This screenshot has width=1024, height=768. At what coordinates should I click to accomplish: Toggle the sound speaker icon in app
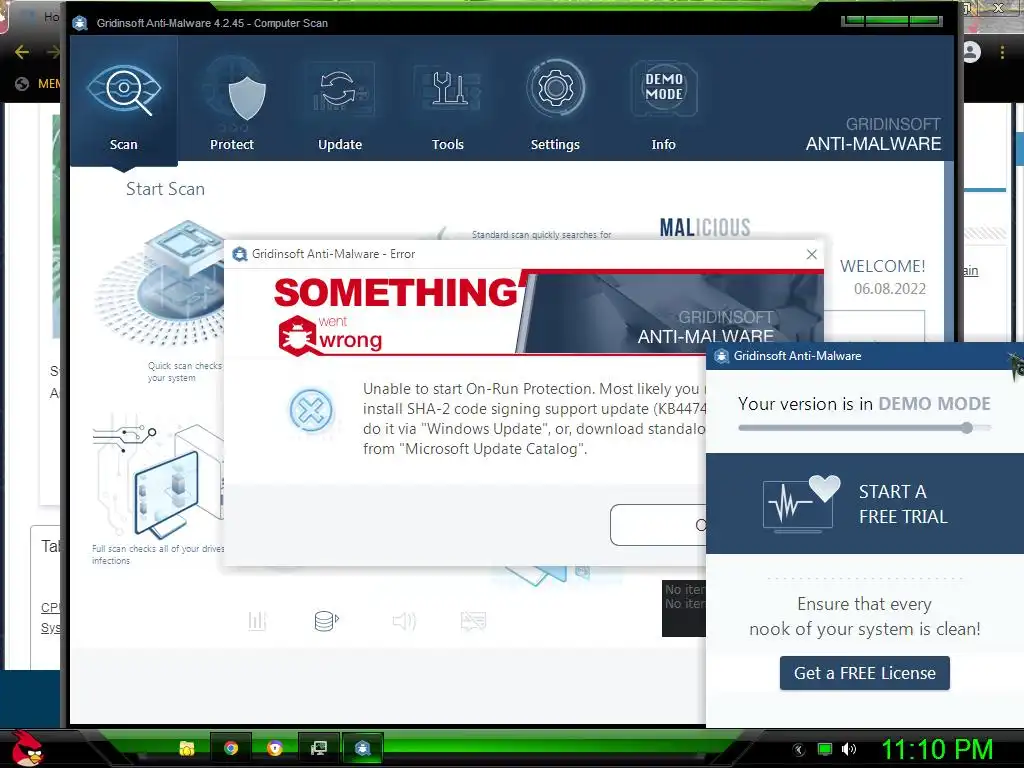[x=404, y=620]
